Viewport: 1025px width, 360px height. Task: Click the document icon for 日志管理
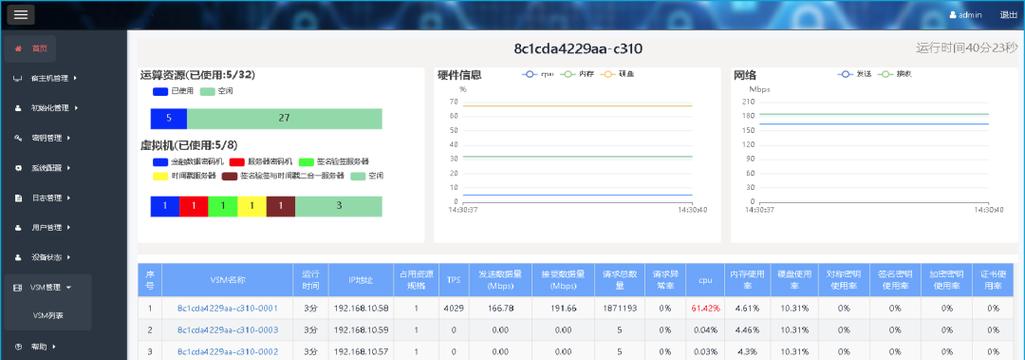click(x=18, y=198)
